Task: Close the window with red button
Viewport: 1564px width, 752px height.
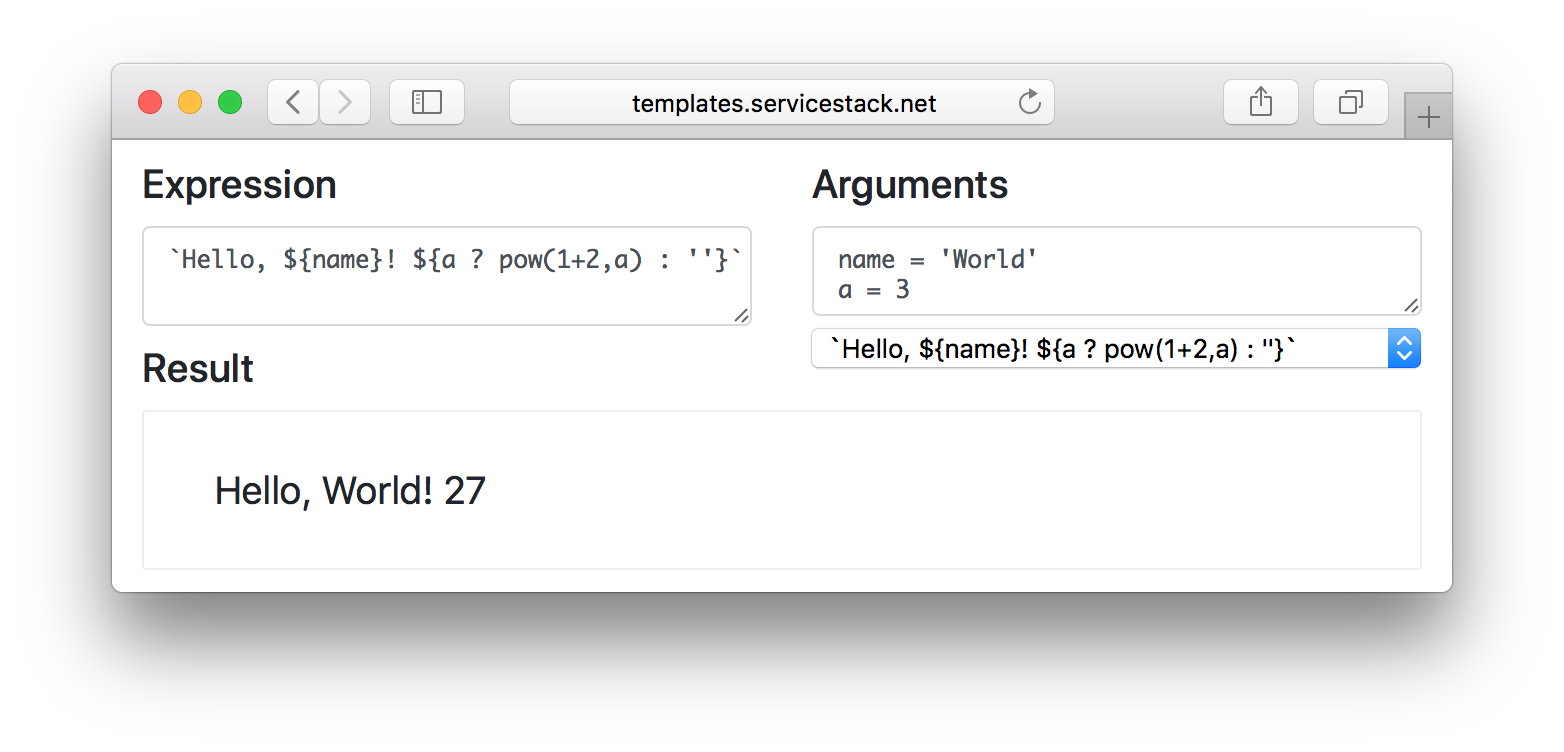Action: [150, 102]
